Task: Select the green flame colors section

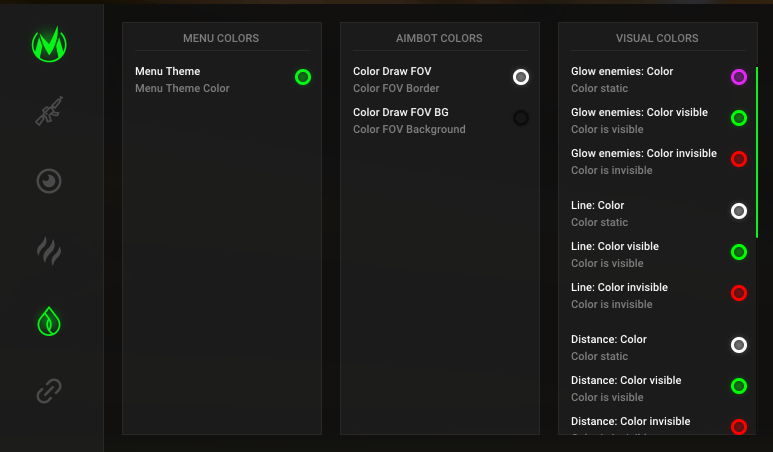Action: 48,321
